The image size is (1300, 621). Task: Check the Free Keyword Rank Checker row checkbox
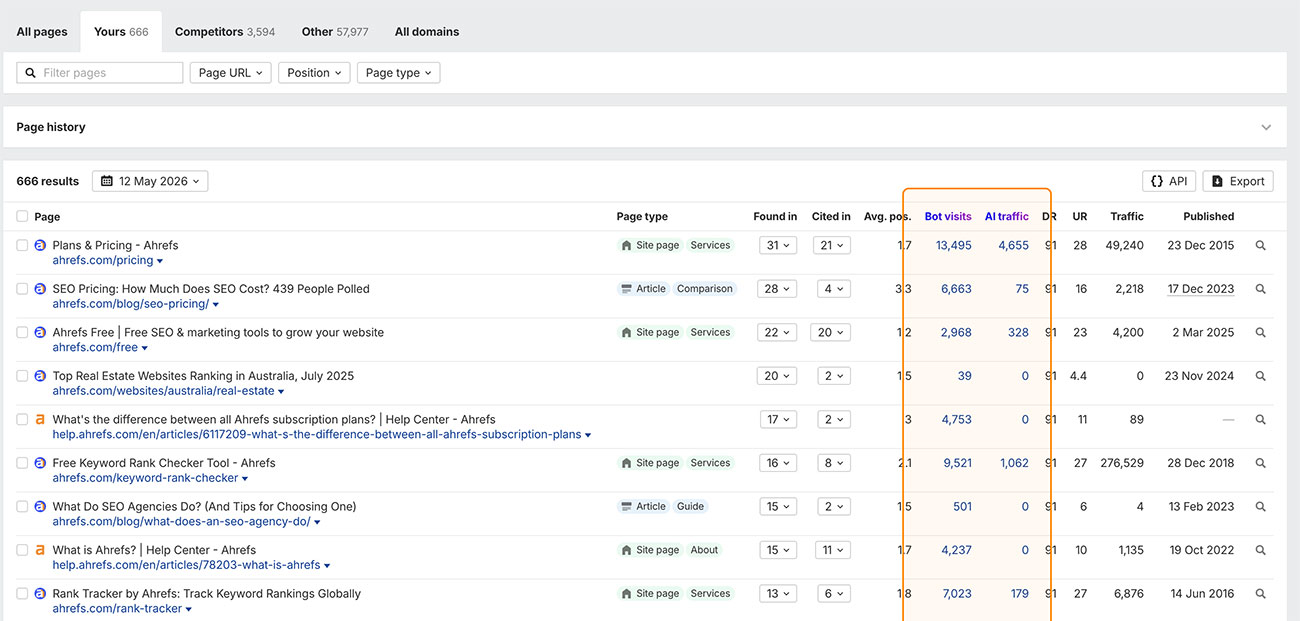pyautogui.click(x=22, y=463)
